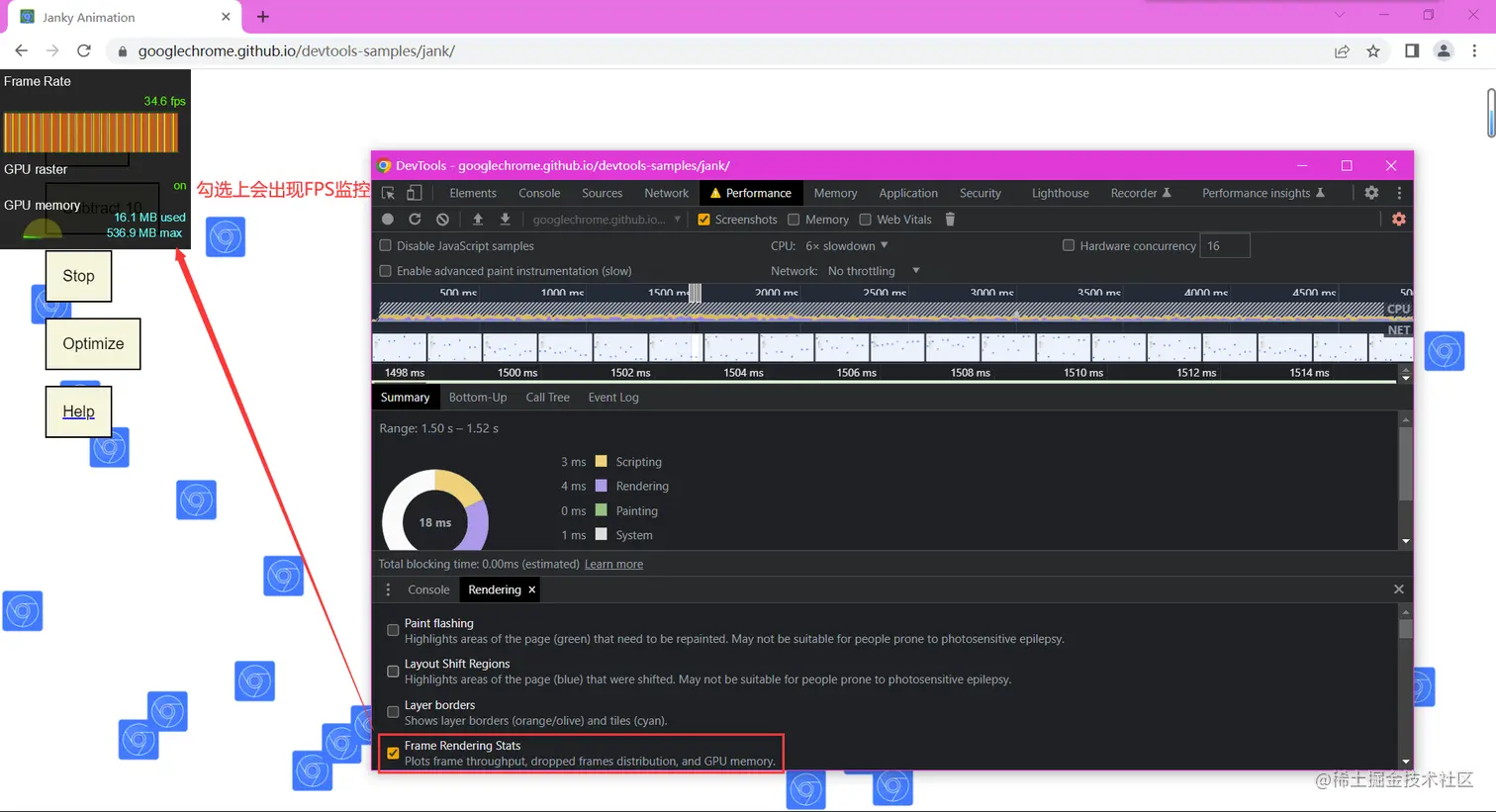
Task: Click the save profile download icon
Action: click(x=506, y=220)
